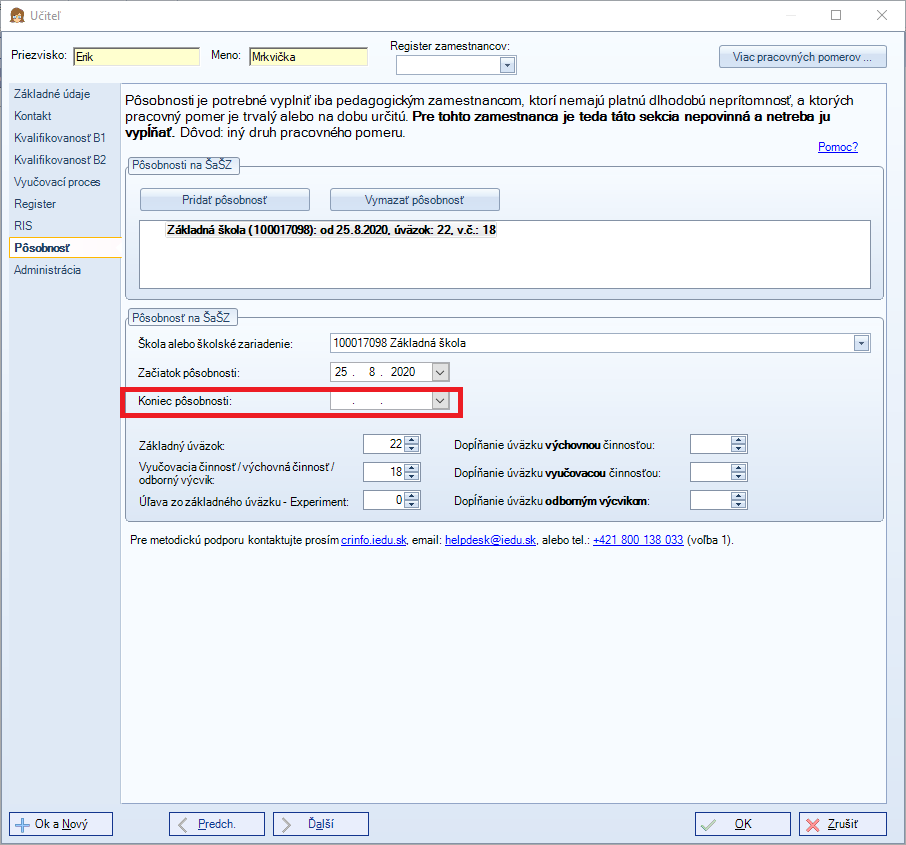Click the Priezvisko input field
Screen dimensions: 906x845
pos(136,57)
